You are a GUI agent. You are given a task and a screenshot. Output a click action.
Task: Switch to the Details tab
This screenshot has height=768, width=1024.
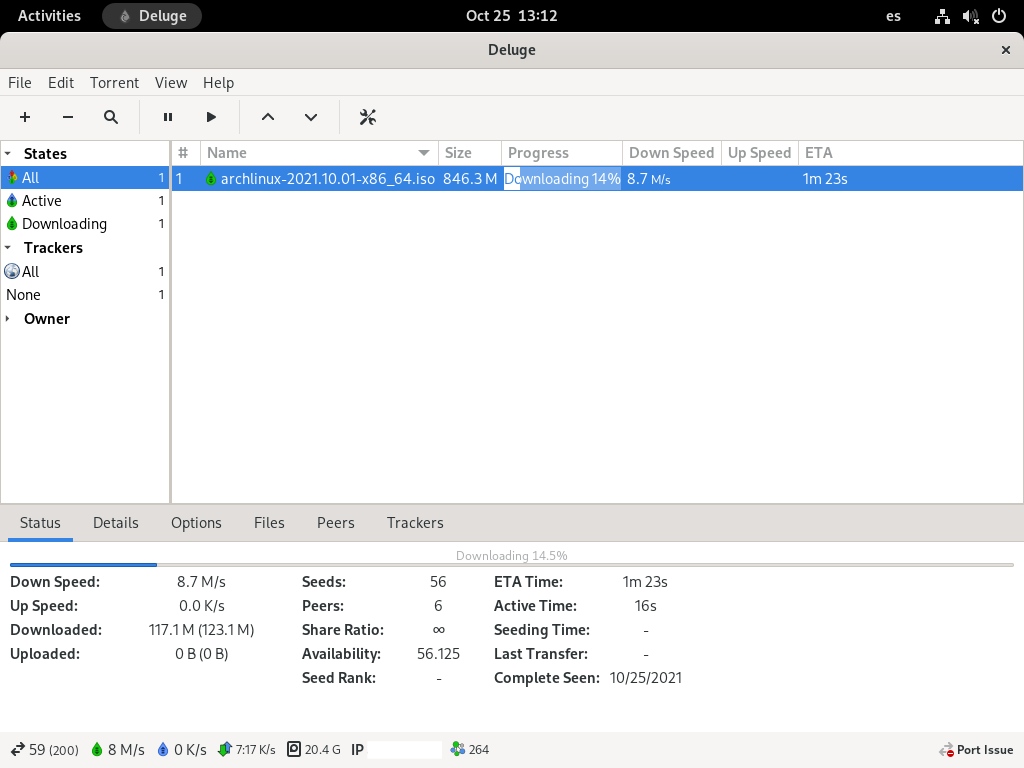click(116, 522)
